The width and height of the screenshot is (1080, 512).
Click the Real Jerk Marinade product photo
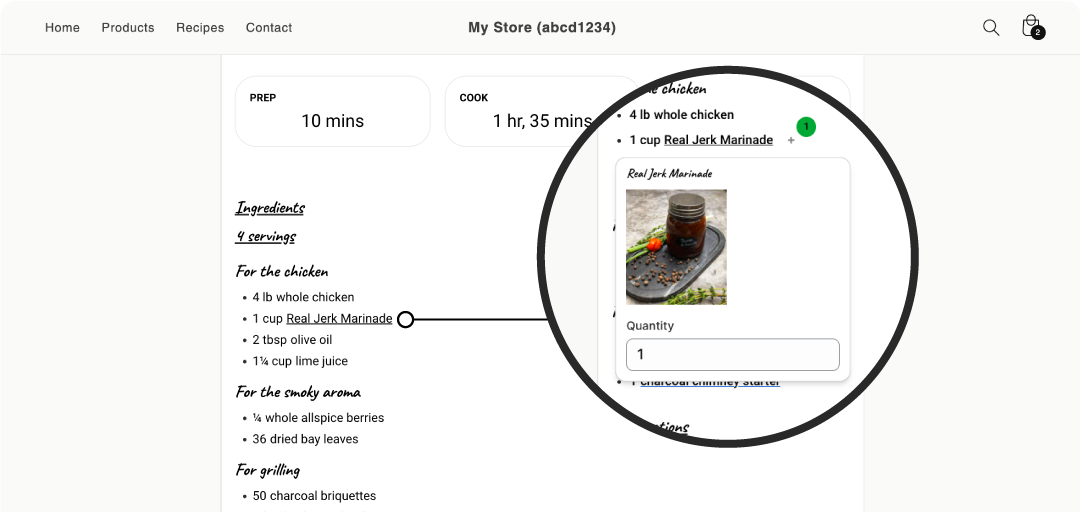pyautogui.click(x=676, y=247)
